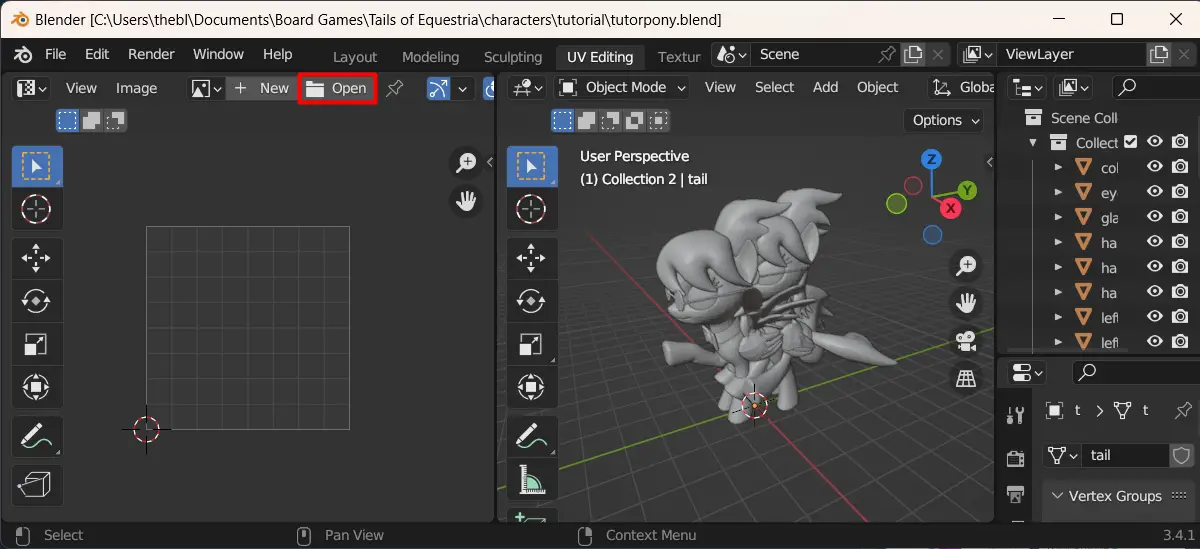1200x549 pixels.
Task: Toggle the Collection exclude checkbox
Action: [x=1130, y=142]
